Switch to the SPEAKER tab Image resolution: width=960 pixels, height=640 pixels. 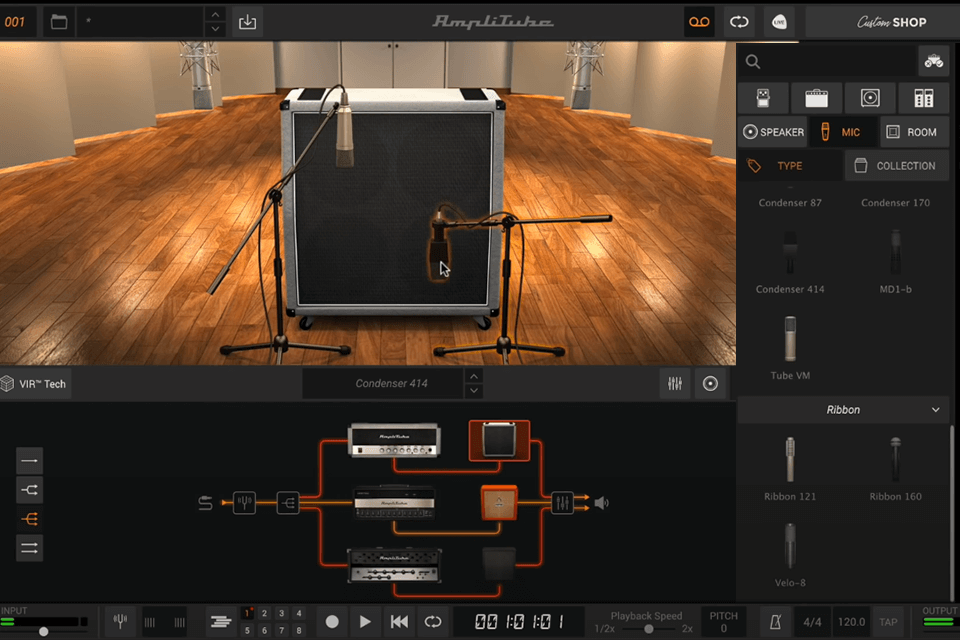tap(773, 132)
